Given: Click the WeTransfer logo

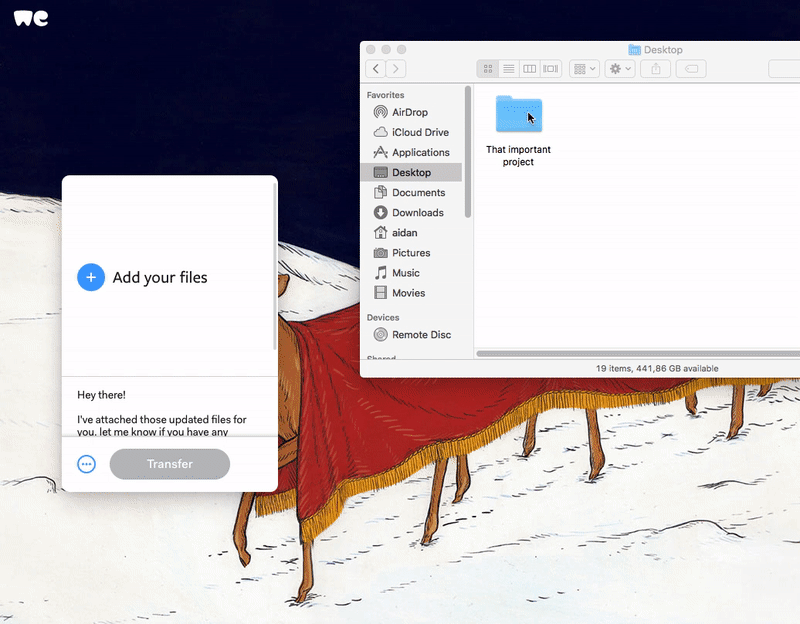Looking at the screenshot, I should point(31,18).
